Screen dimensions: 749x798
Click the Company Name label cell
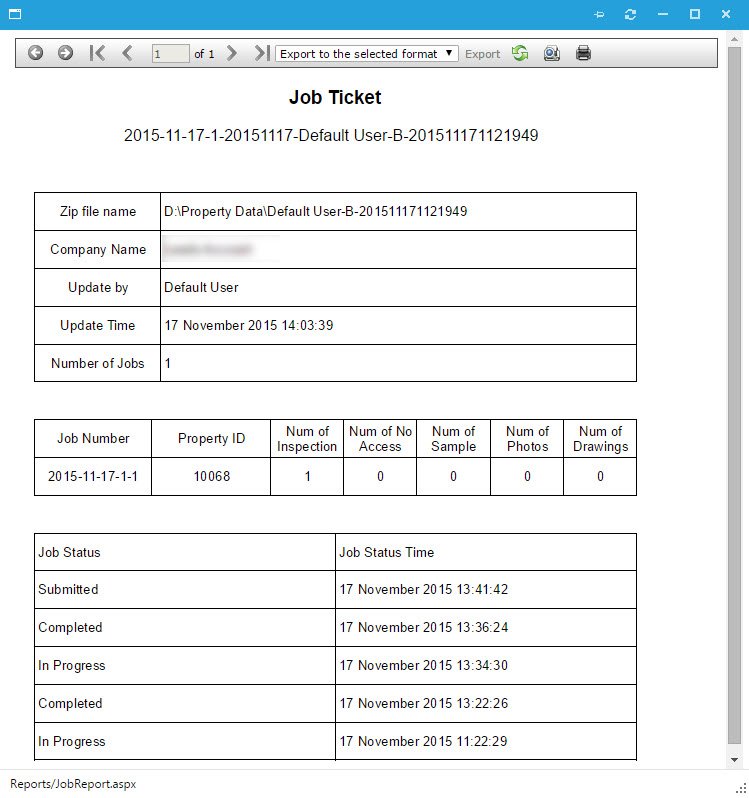(x=98, y=249)
